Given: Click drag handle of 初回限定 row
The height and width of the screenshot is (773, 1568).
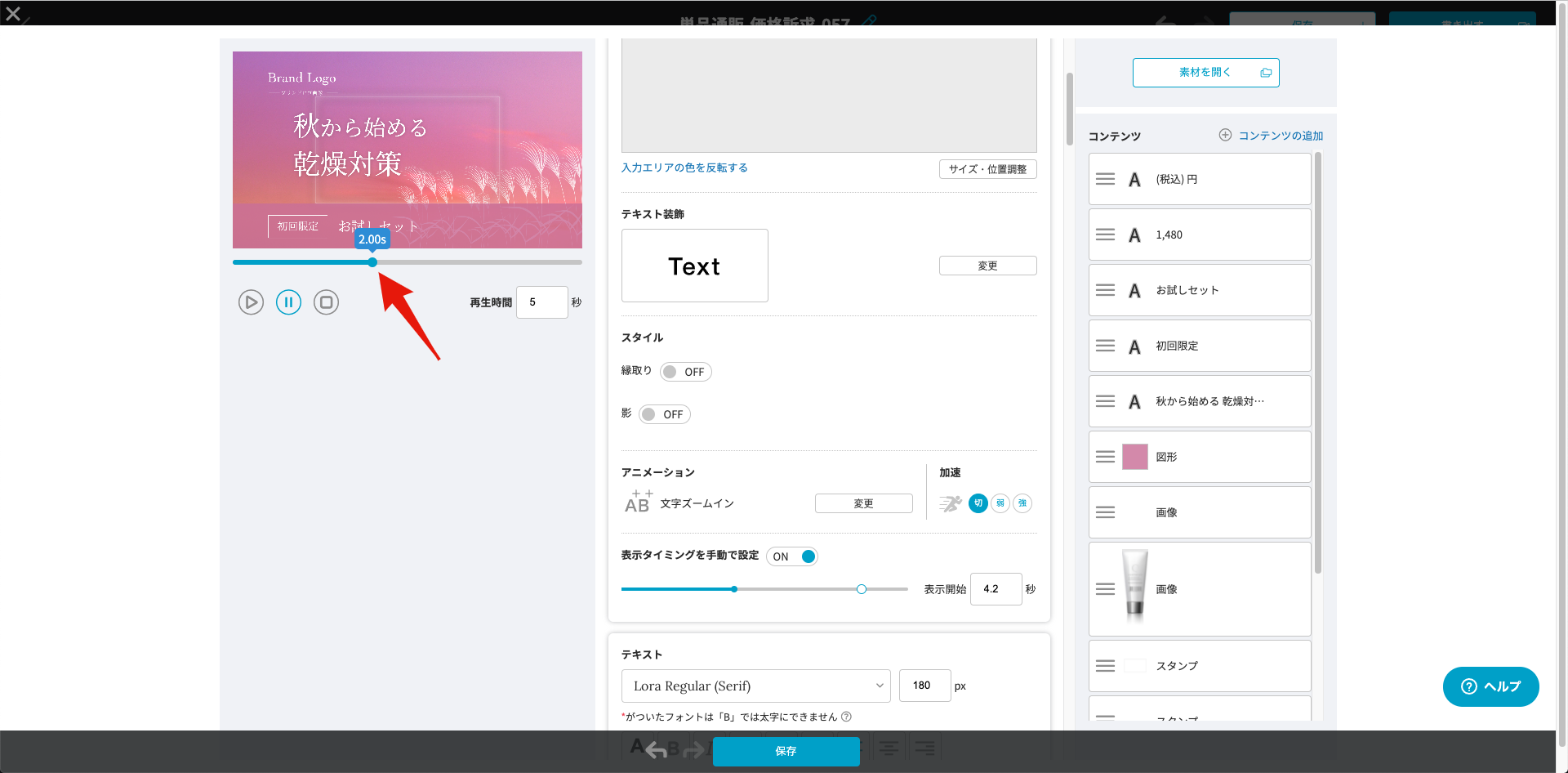Looking at the screenshot, I should [x=1105, y=346].
